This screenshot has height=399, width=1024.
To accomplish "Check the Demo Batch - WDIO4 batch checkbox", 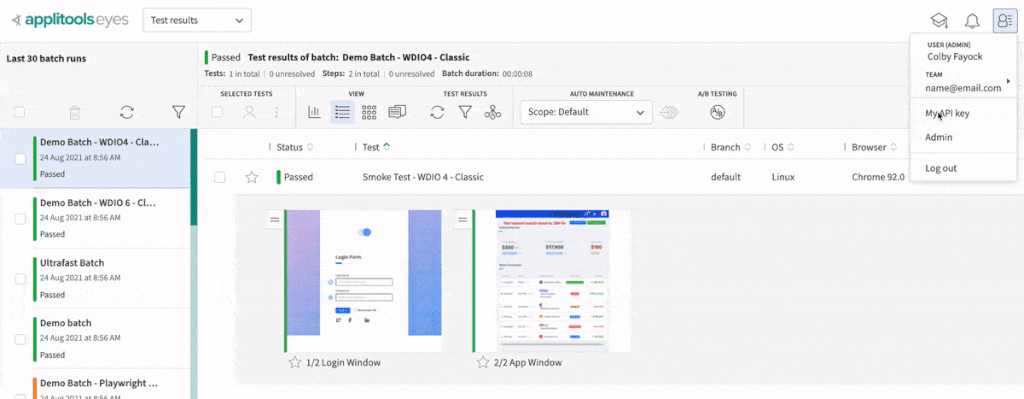I will click(20, 159).
